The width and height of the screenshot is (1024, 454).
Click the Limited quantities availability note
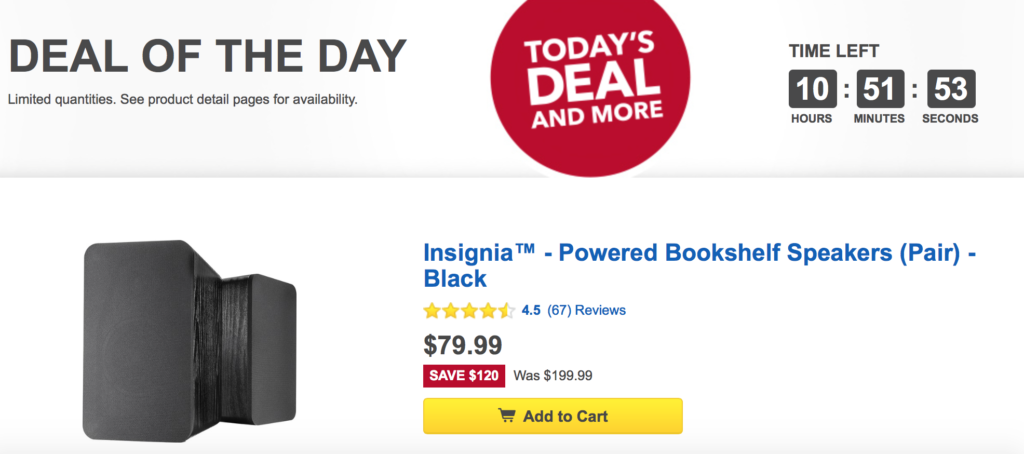[x=182, y=100]
